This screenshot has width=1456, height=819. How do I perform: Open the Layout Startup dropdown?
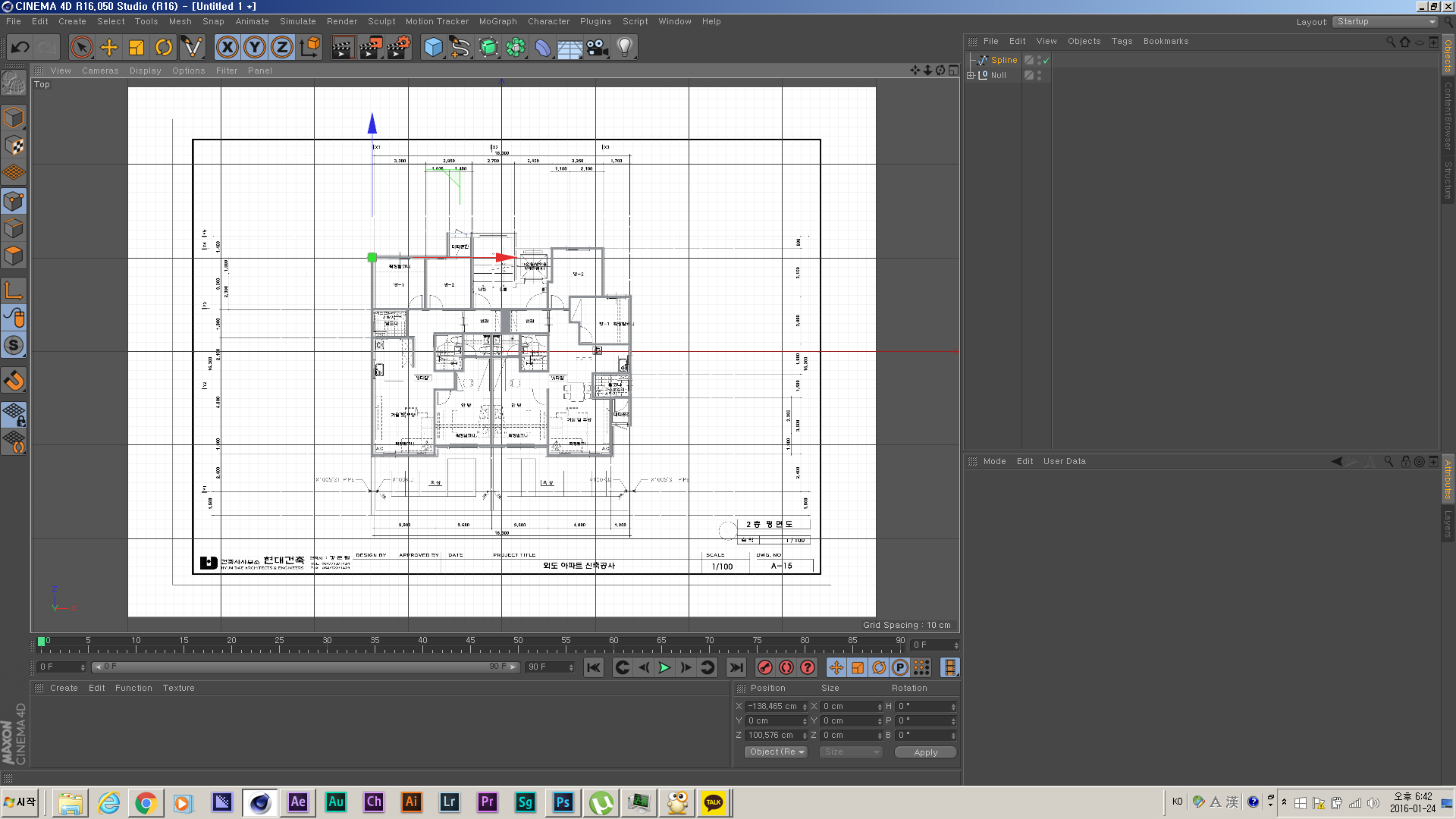click(x=1385, y=22)
